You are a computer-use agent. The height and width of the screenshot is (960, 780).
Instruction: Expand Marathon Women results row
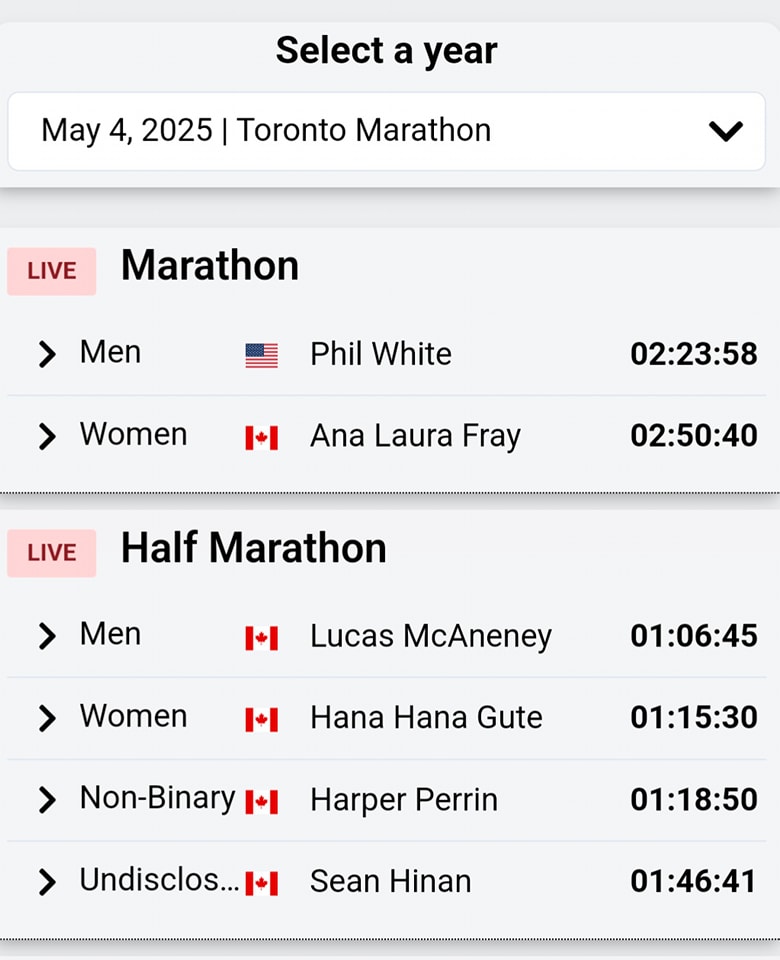point(46,436)
